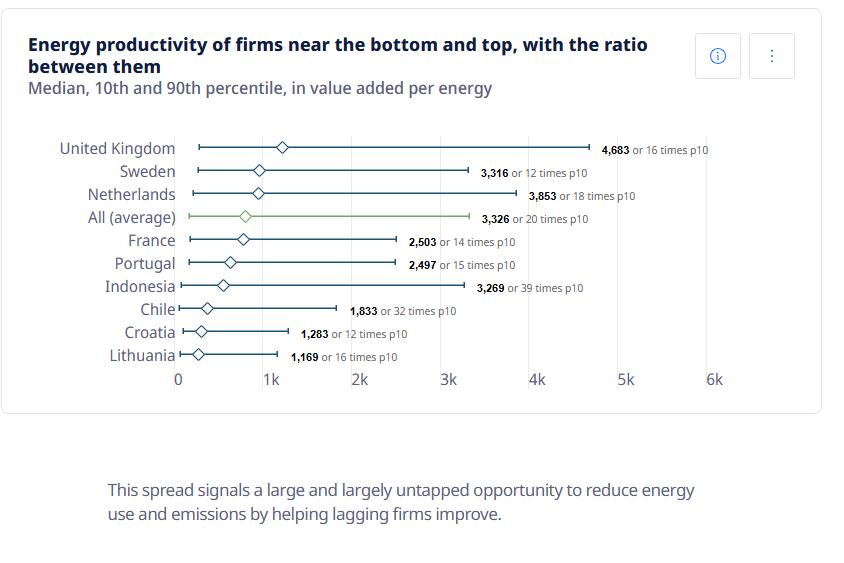Select Indonesia's median diamond marker

coord(223,285)
